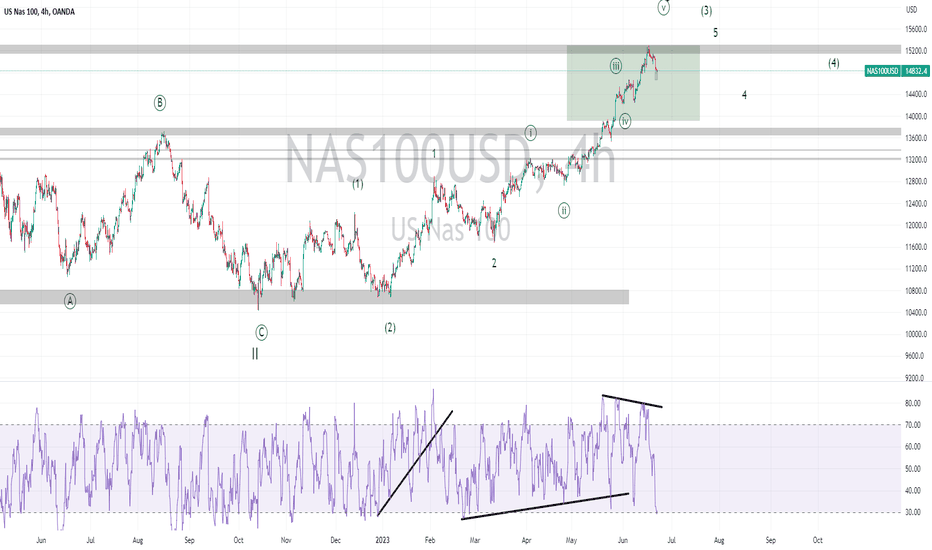Click the parenthesized (4) wave label

click(x=834, y=63)
